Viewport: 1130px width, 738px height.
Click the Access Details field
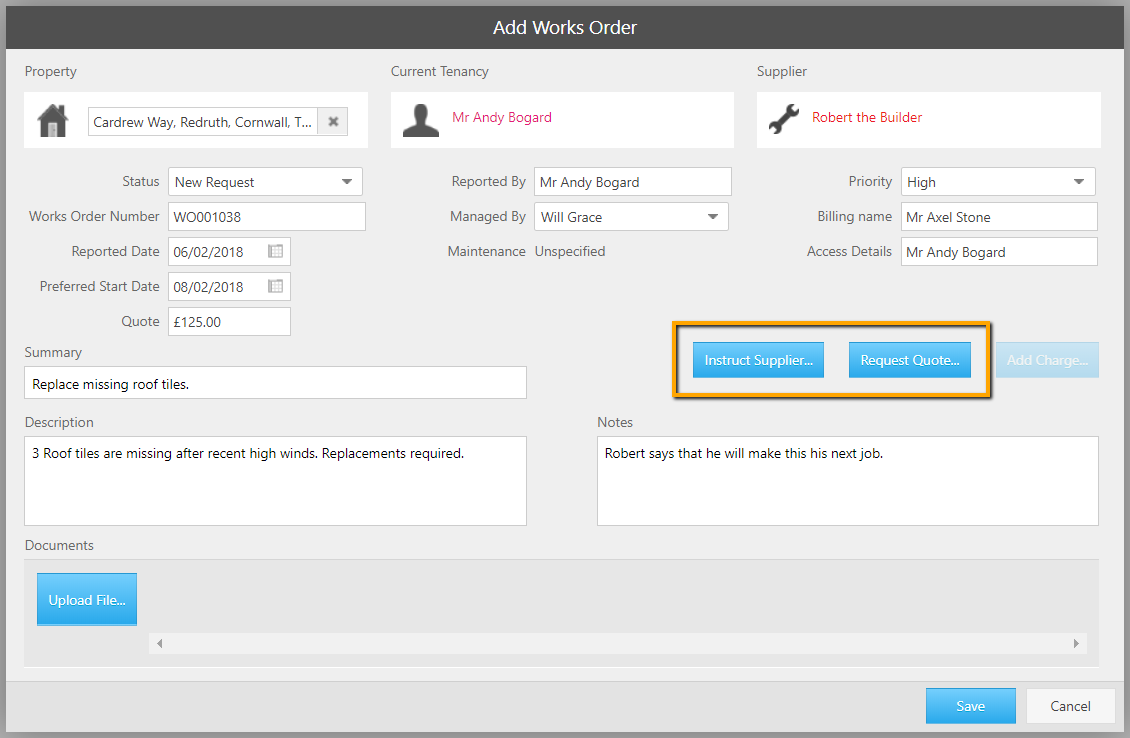pyautogui.click(x=1000, y=252)
